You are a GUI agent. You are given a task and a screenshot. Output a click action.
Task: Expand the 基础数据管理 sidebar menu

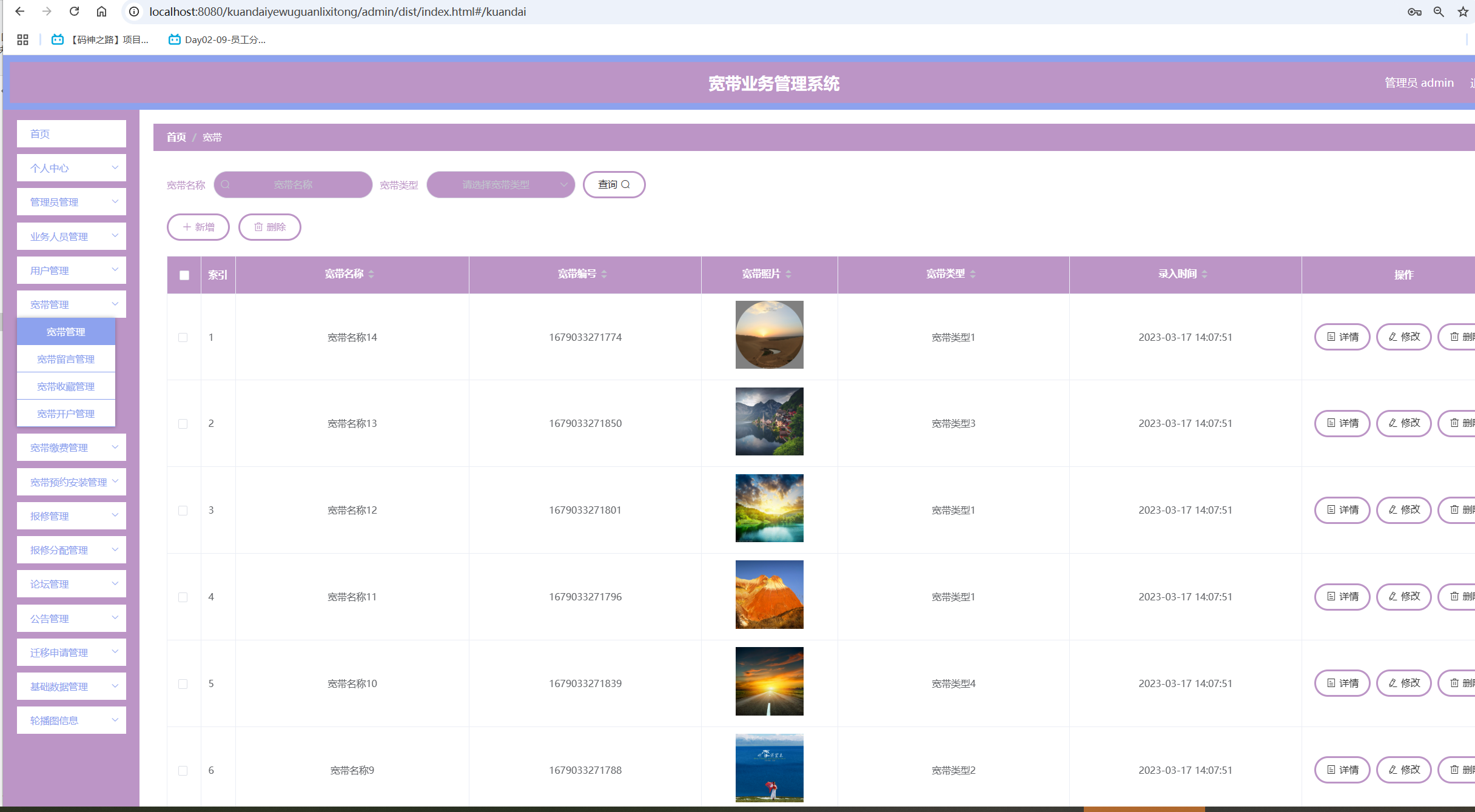(x=72, y=686)
